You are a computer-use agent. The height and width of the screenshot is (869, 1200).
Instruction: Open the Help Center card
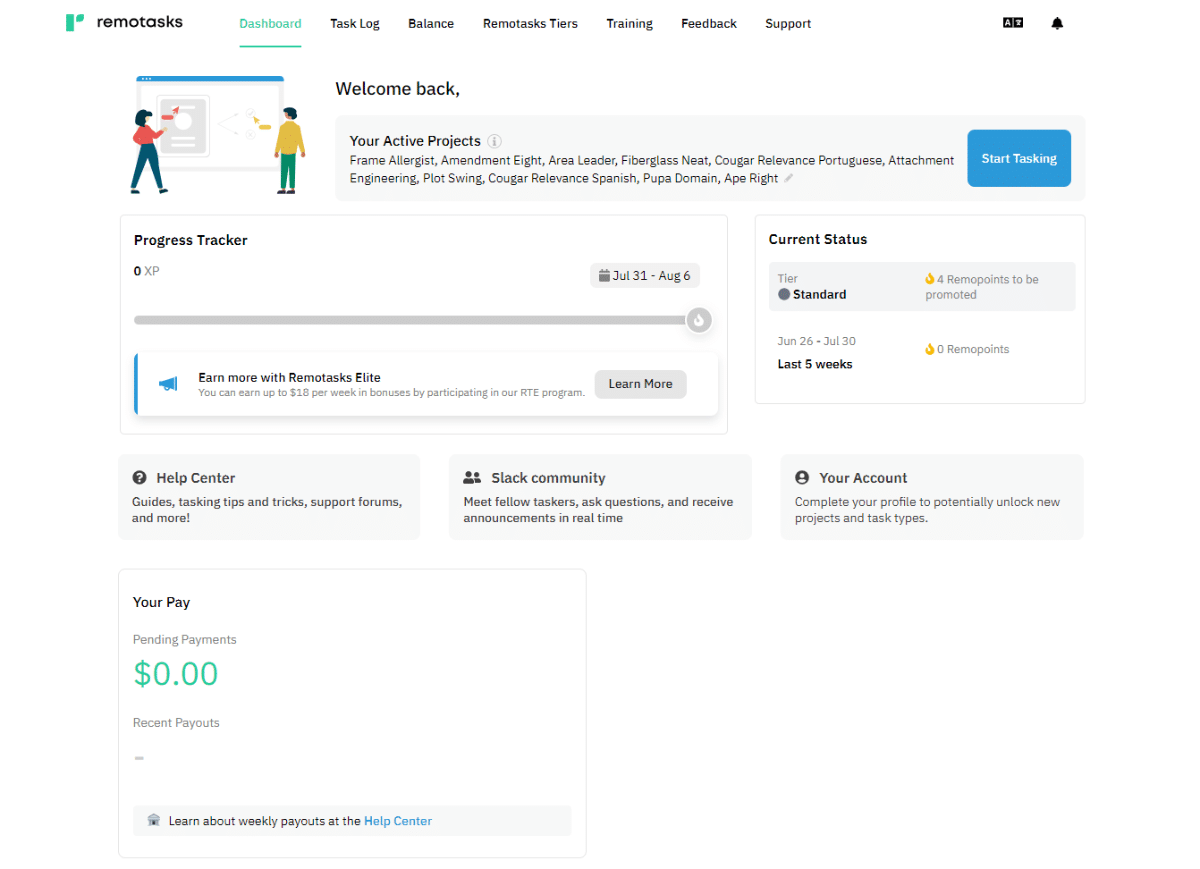coord(269,497)
